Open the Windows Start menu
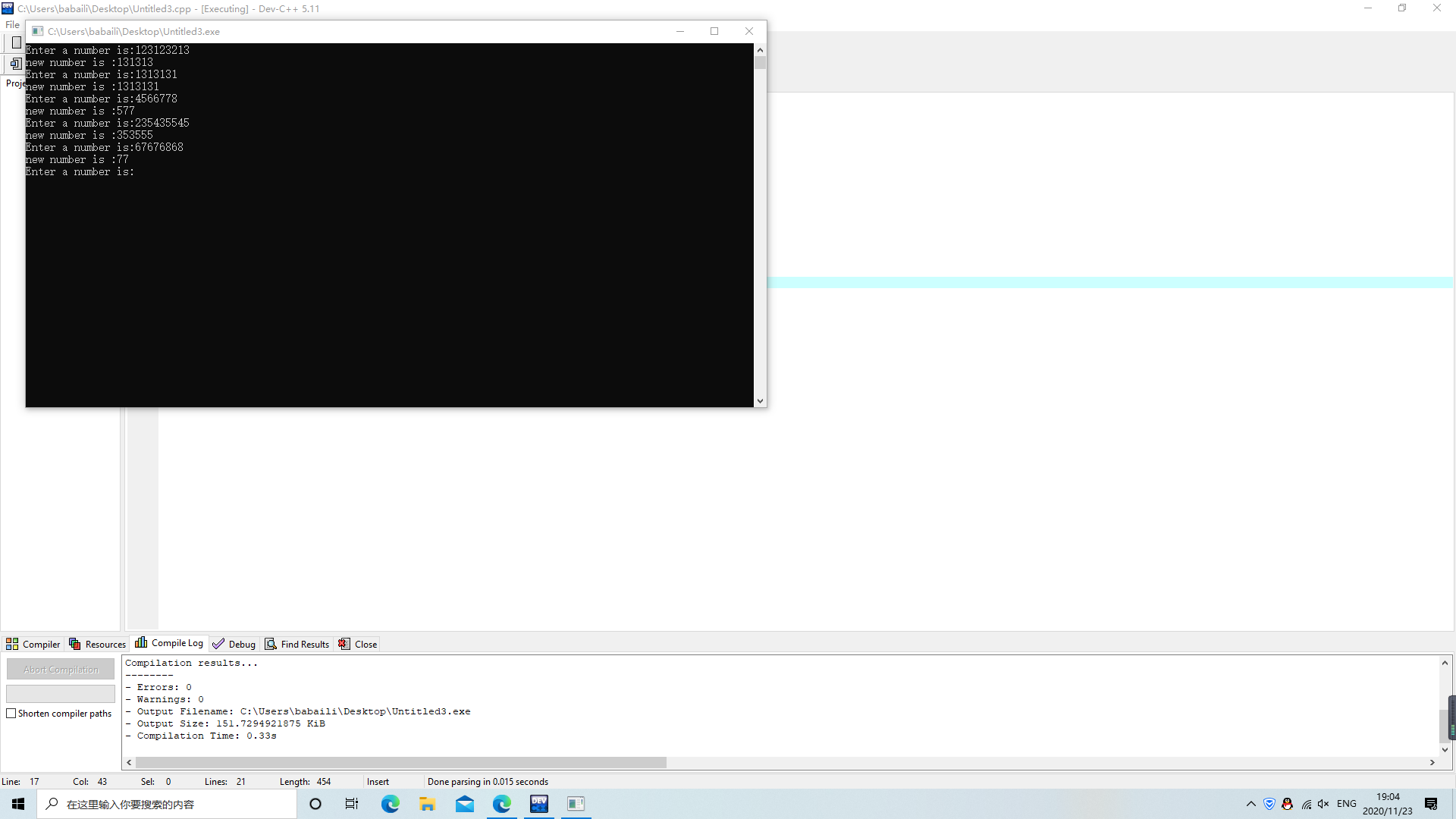This screenshot has width=1456, height=819. tap(18, 804)
